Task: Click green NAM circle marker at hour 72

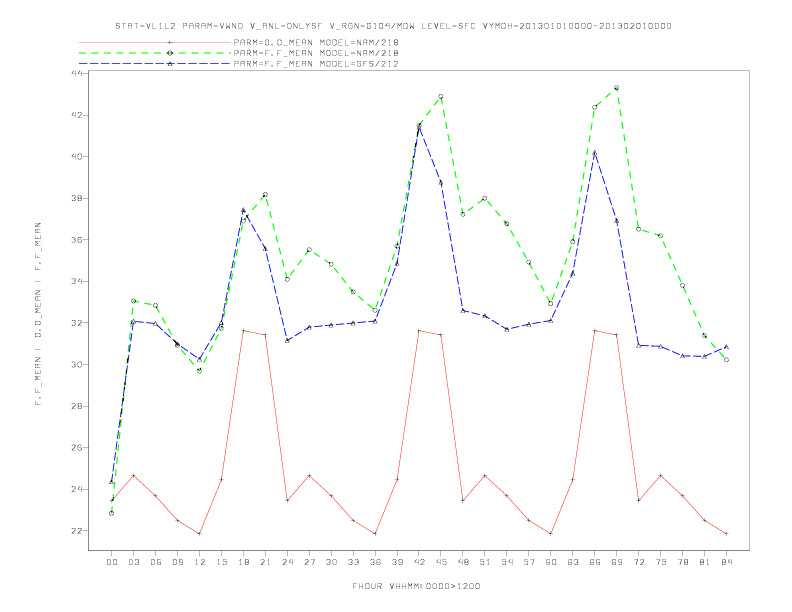Action: click(x=638, y=229)
